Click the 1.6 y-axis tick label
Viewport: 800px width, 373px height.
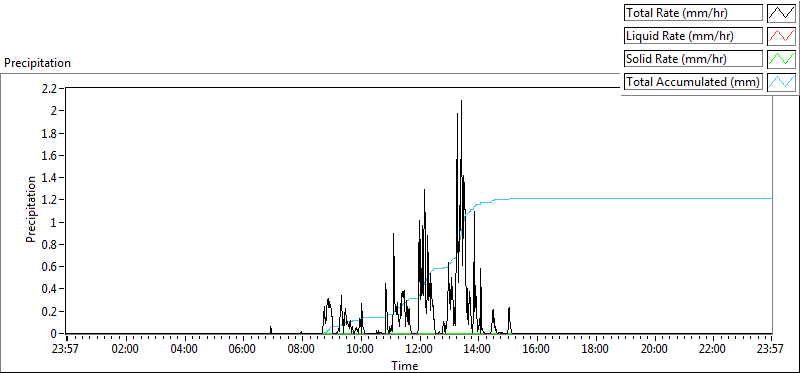click(x=50, y=156)
